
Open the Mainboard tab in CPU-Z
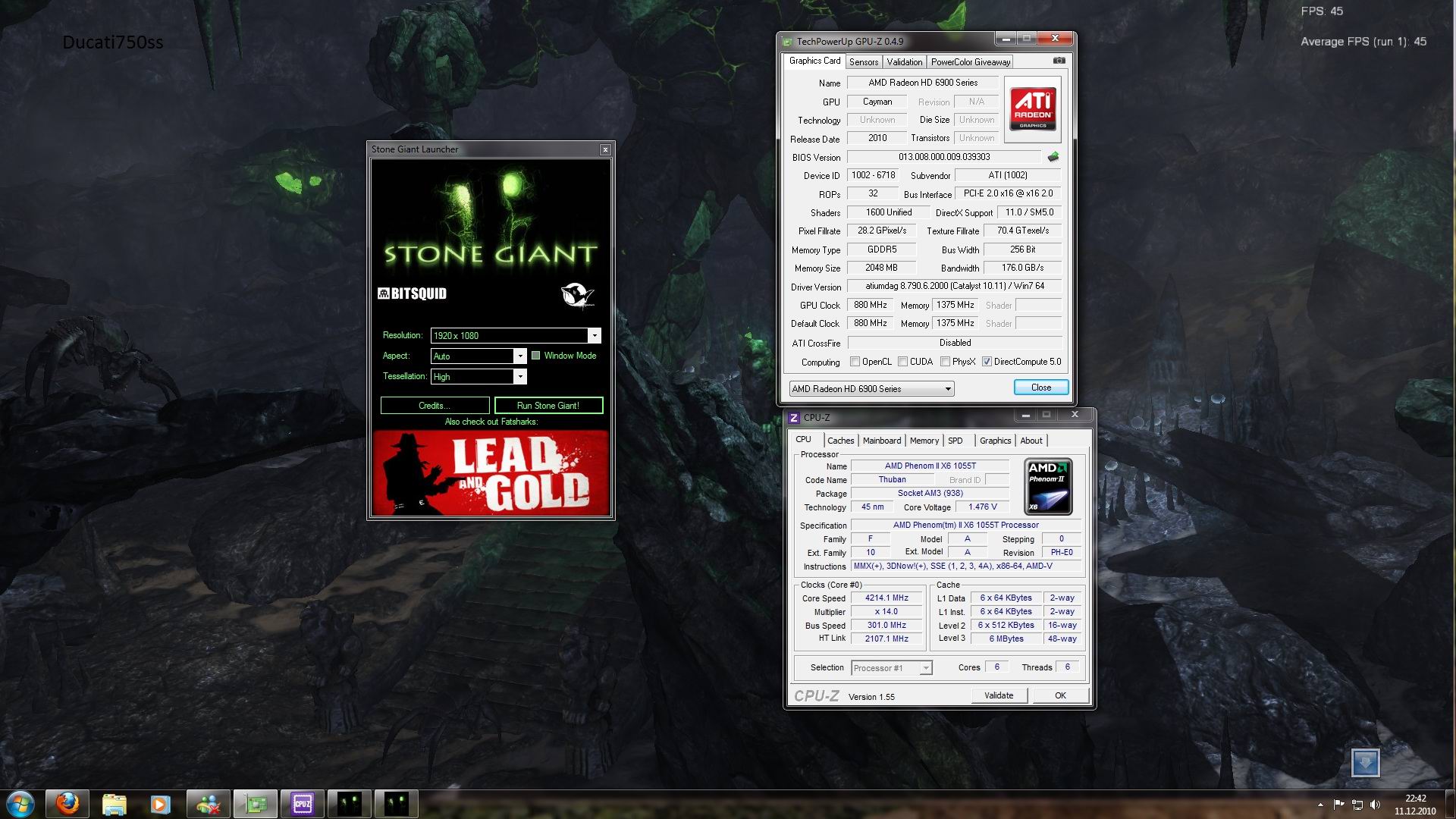(x=881, y=441)
